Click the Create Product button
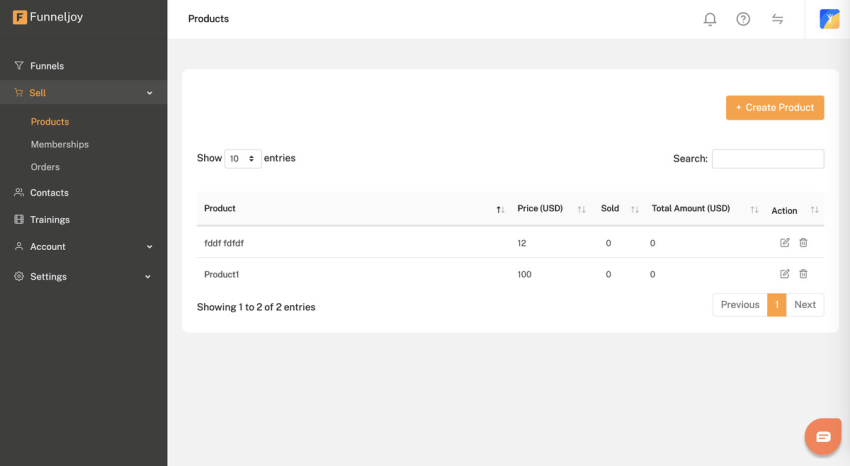Image resolution: width=850 pixels, height=466 pixels. [775, 108]
